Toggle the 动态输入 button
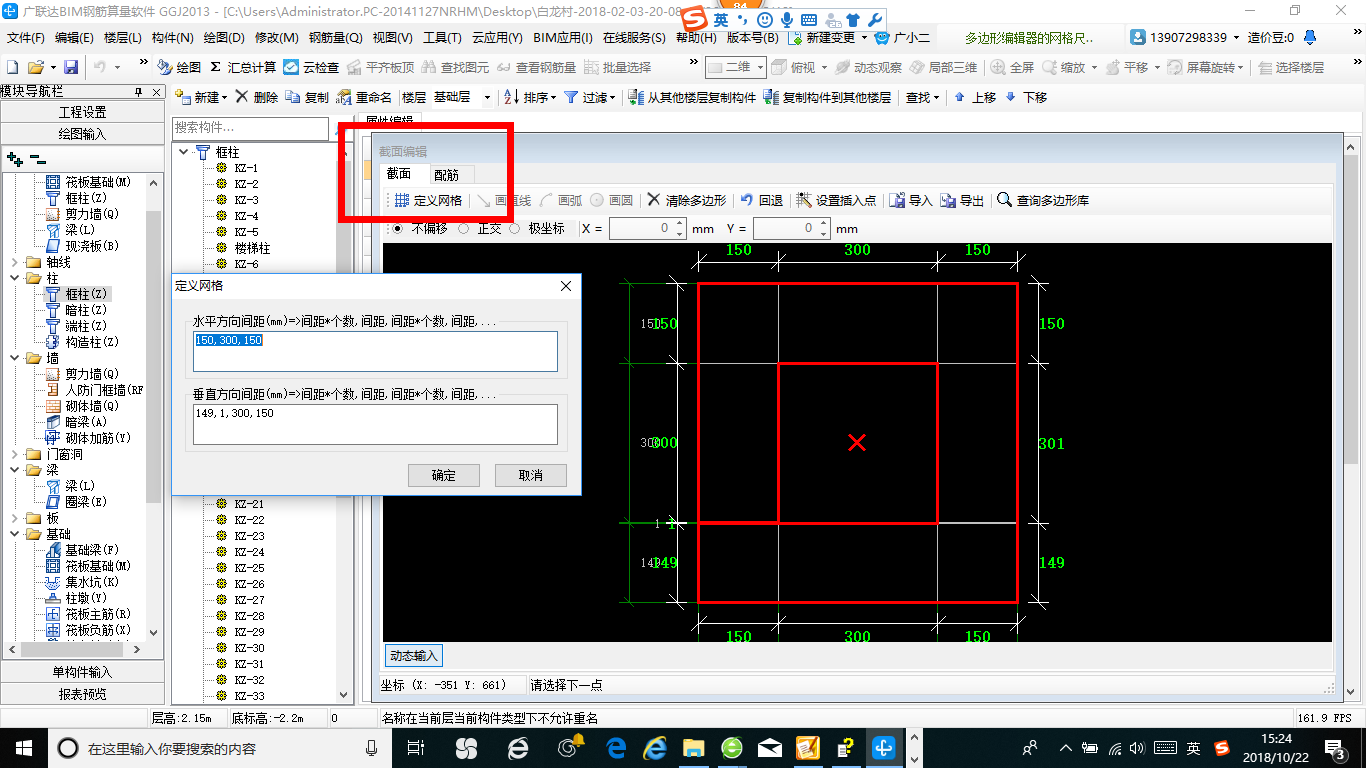Viewport: 1366px width, 768px height. [x=413, y=656]
